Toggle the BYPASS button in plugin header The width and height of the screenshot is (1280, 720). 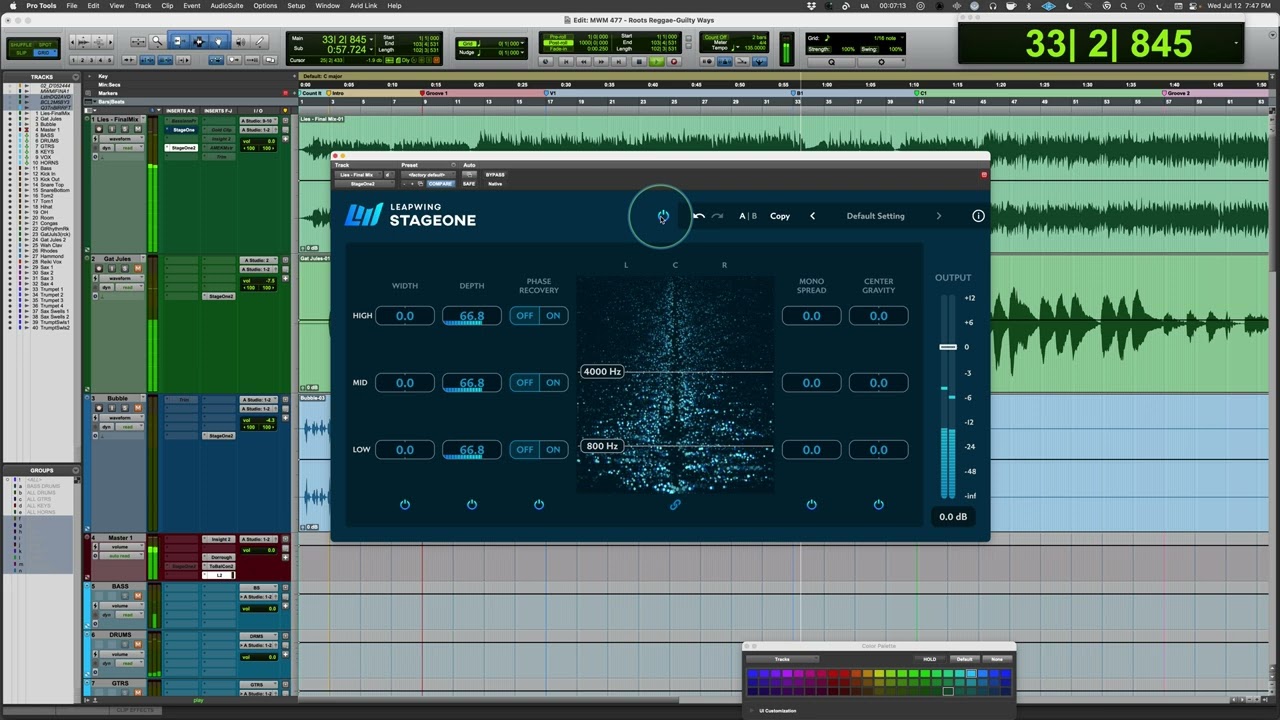pyautogui.click(x=495, y=175)
